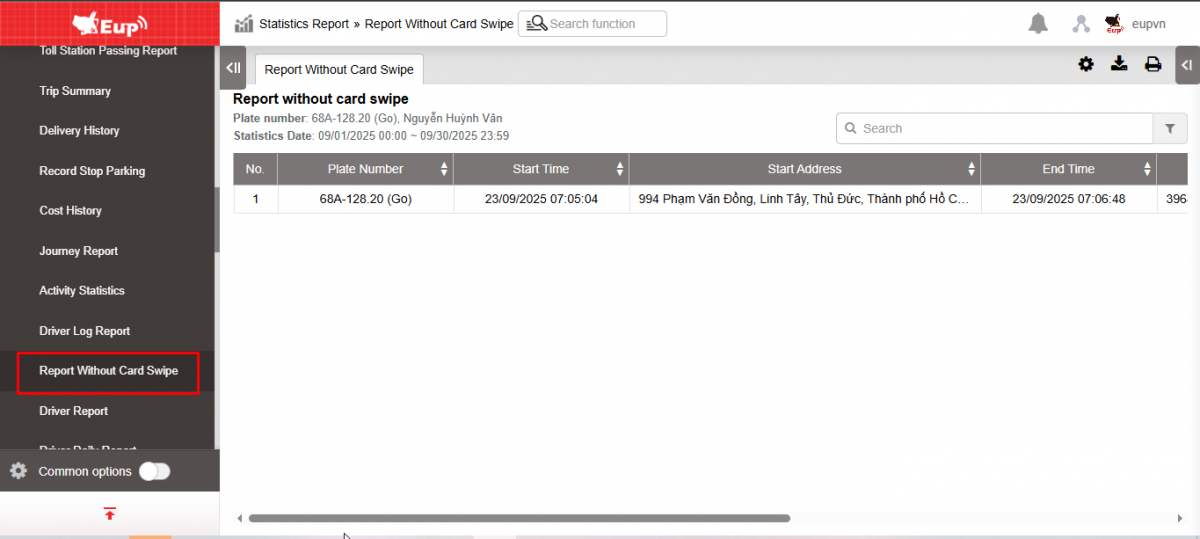Toggle the Common options switch
1200x539 pixels.
[154, 471]
